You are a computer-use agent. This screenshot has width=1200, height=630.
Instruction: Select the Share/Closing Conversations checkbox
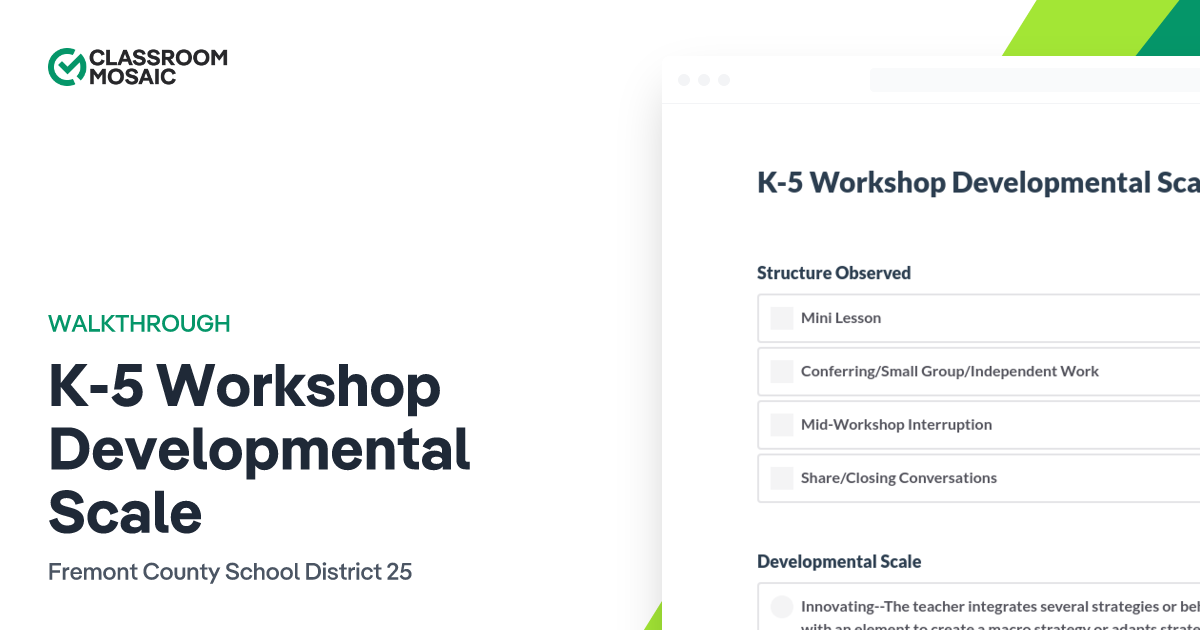coord(780,477)
